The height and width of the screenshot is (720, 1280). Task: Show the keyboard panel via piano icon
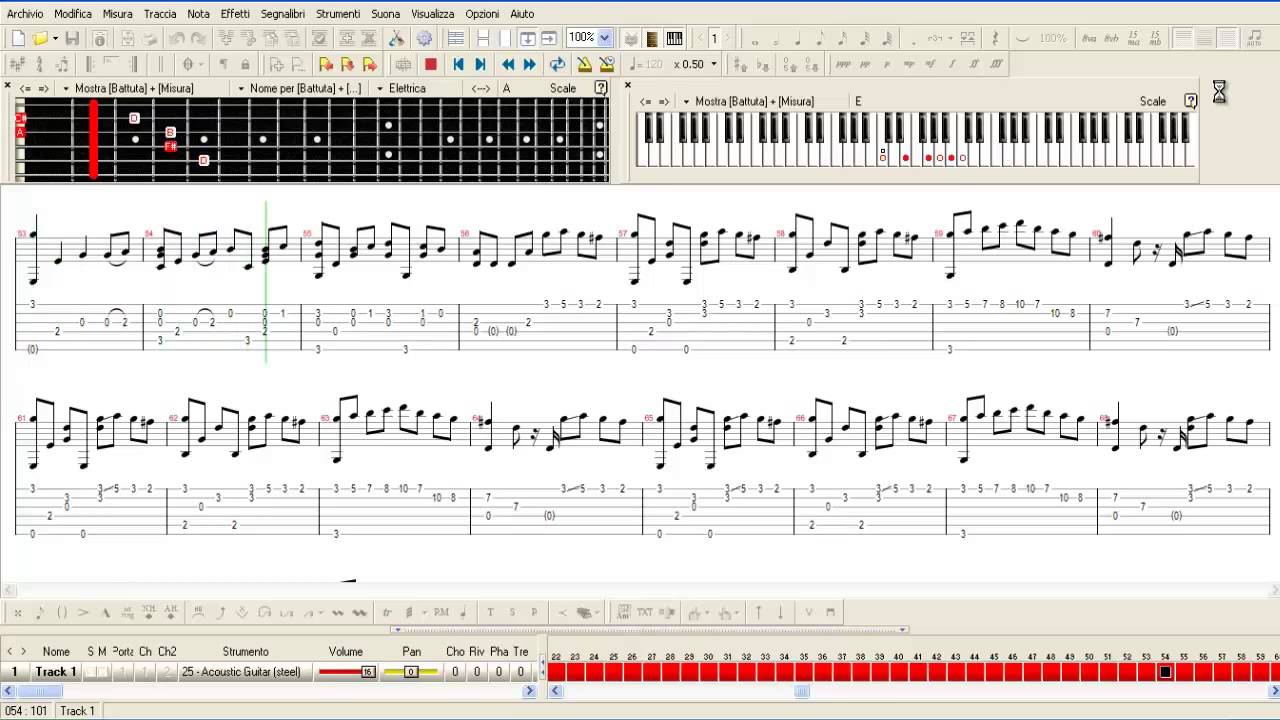point(675,39)
